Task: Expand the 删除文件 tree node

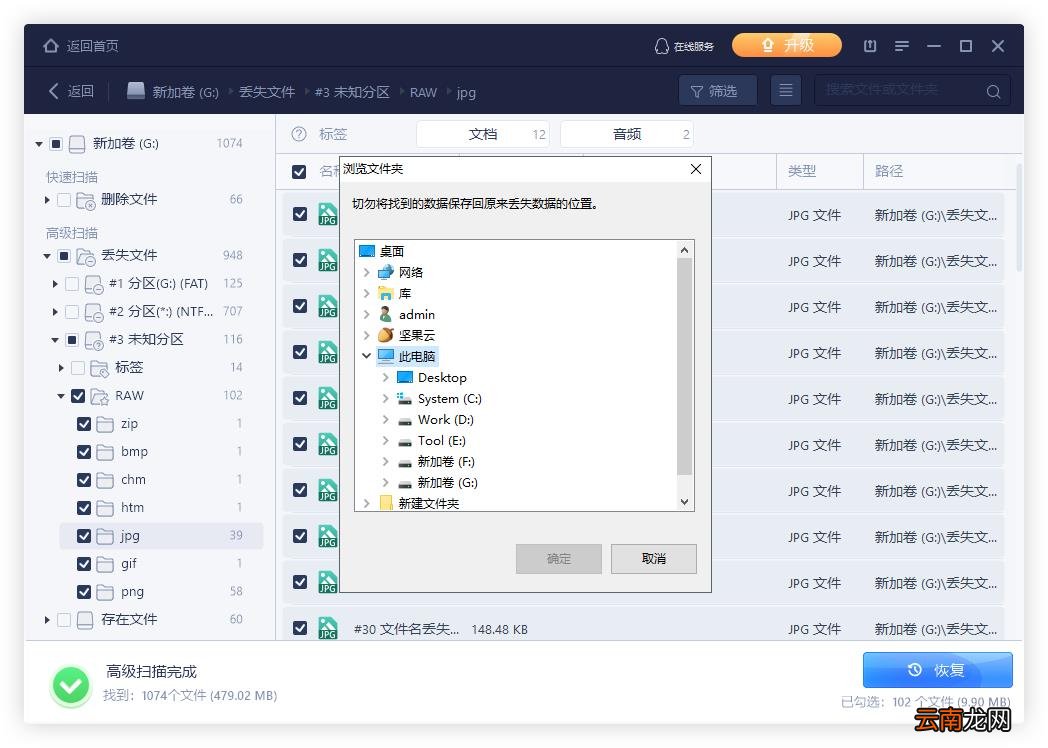Action: (x=47, y=200)
